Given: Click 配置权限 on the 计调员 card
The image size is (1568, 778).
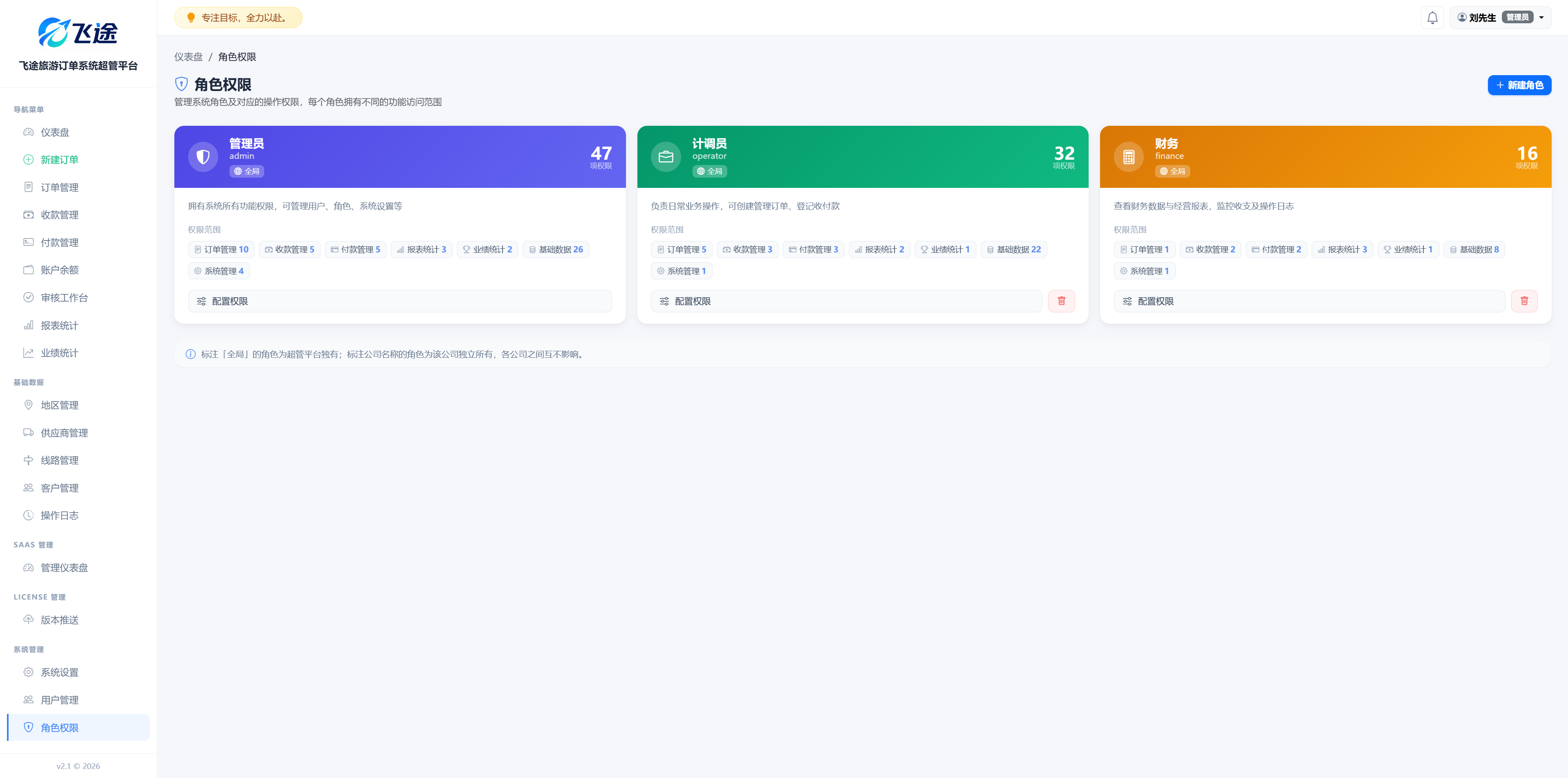Looking at the screenshot, I should 846,301.
